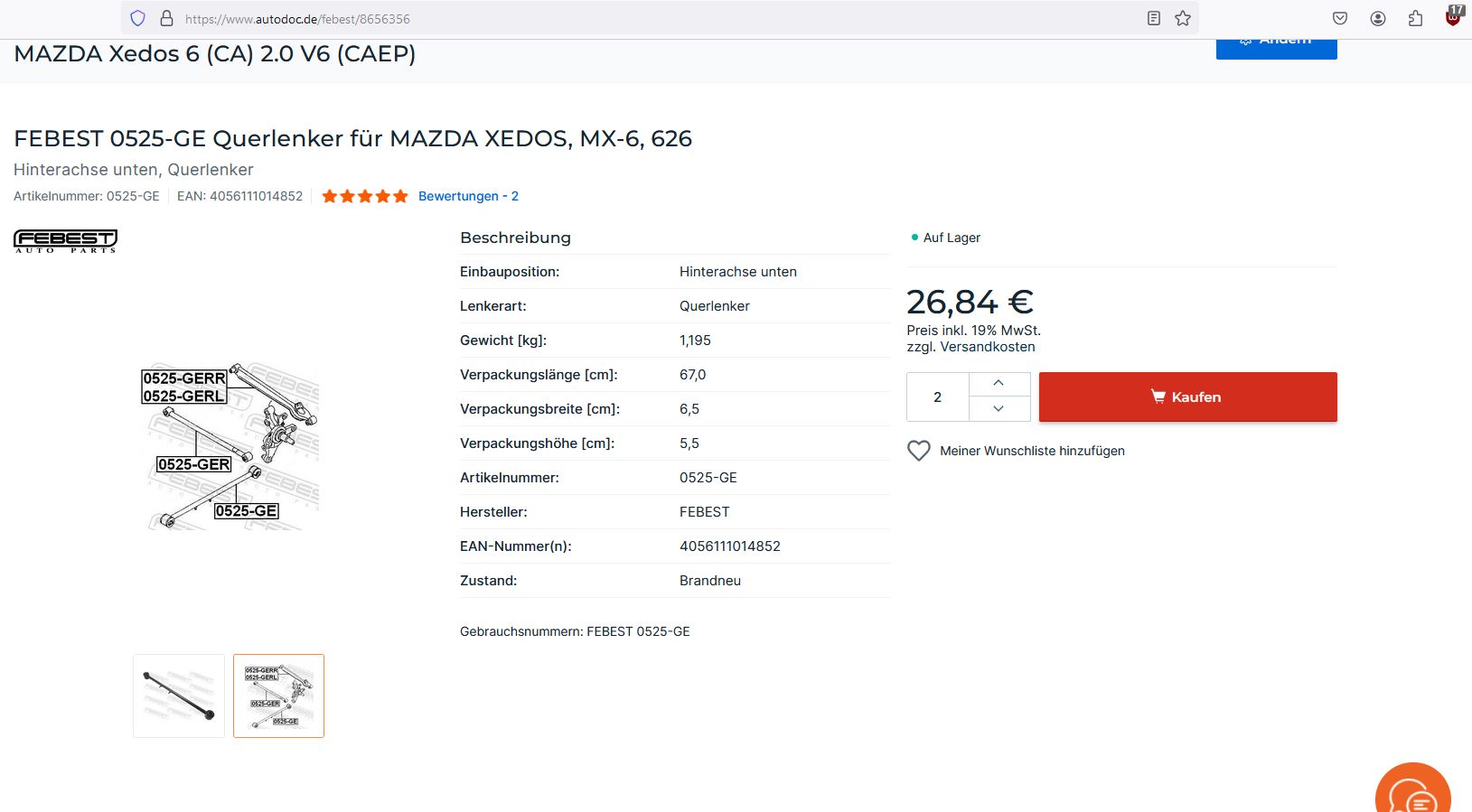Decrease quantity with down arrow

(x=999, y=409)
